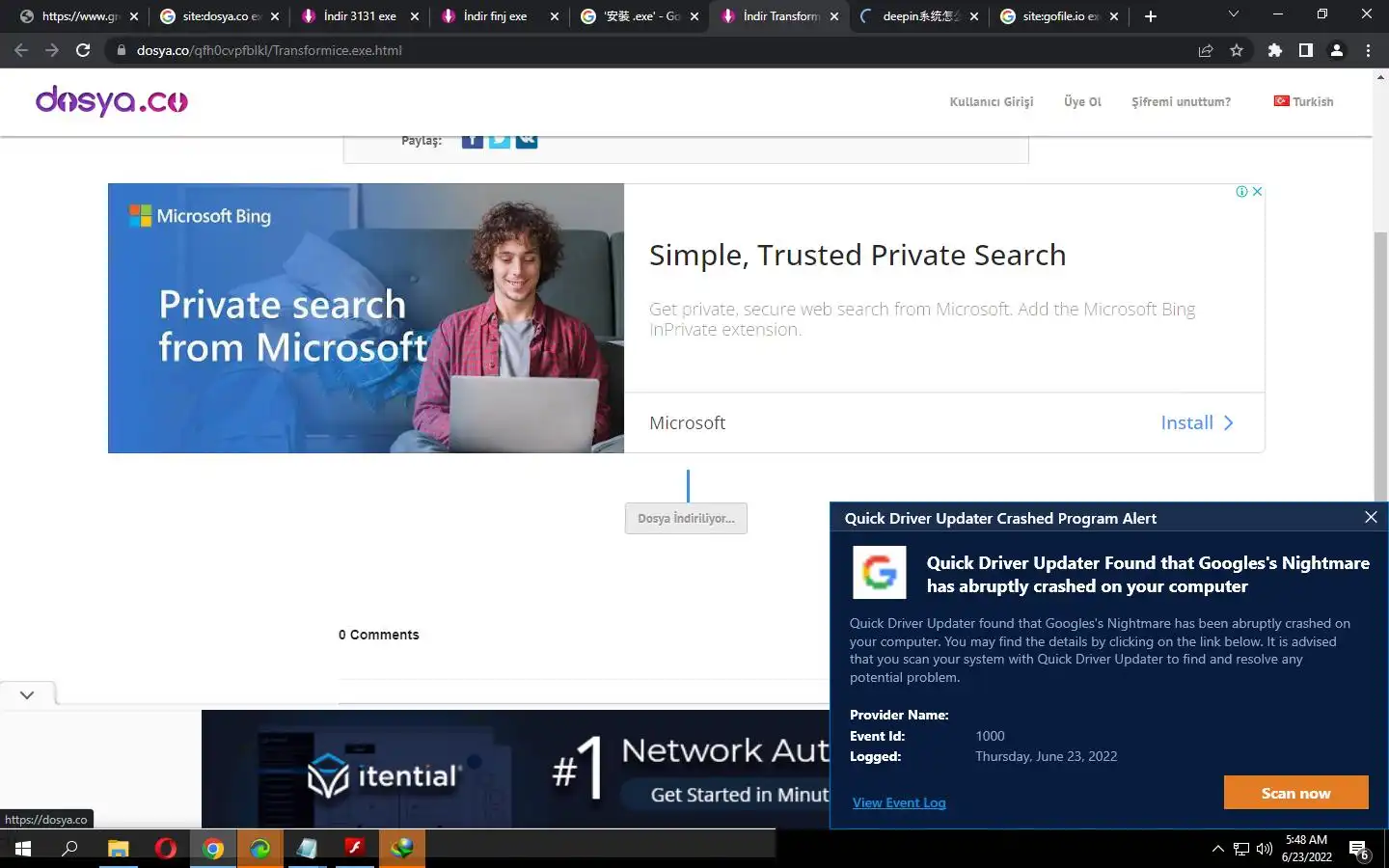The width and height of the screenshot is (1389, 868).
Task: Click the Bing ad info icon
Action: (x=1242, y=192)
